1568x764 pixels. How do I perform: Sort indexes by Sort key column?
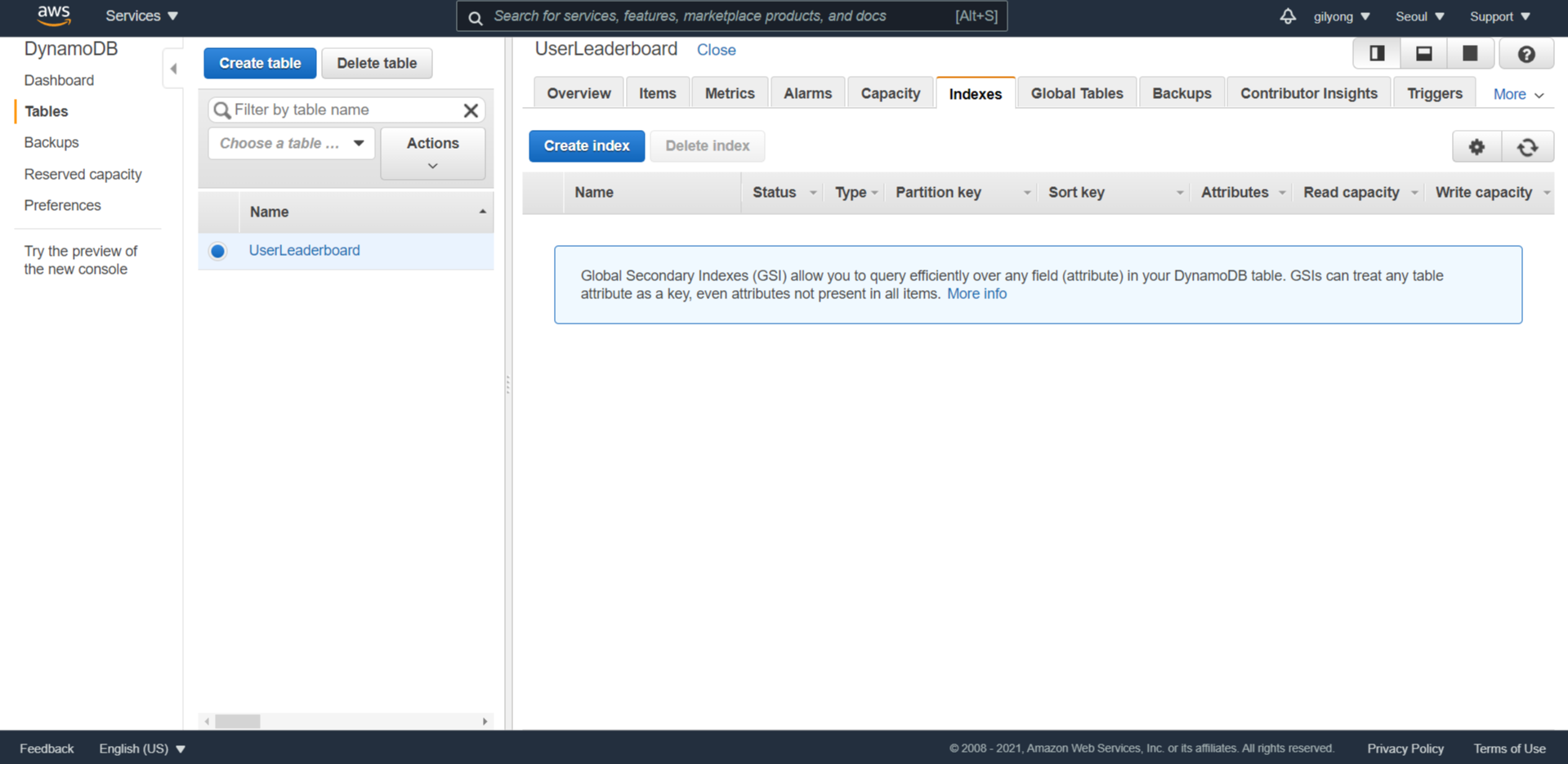(1114, 193)
